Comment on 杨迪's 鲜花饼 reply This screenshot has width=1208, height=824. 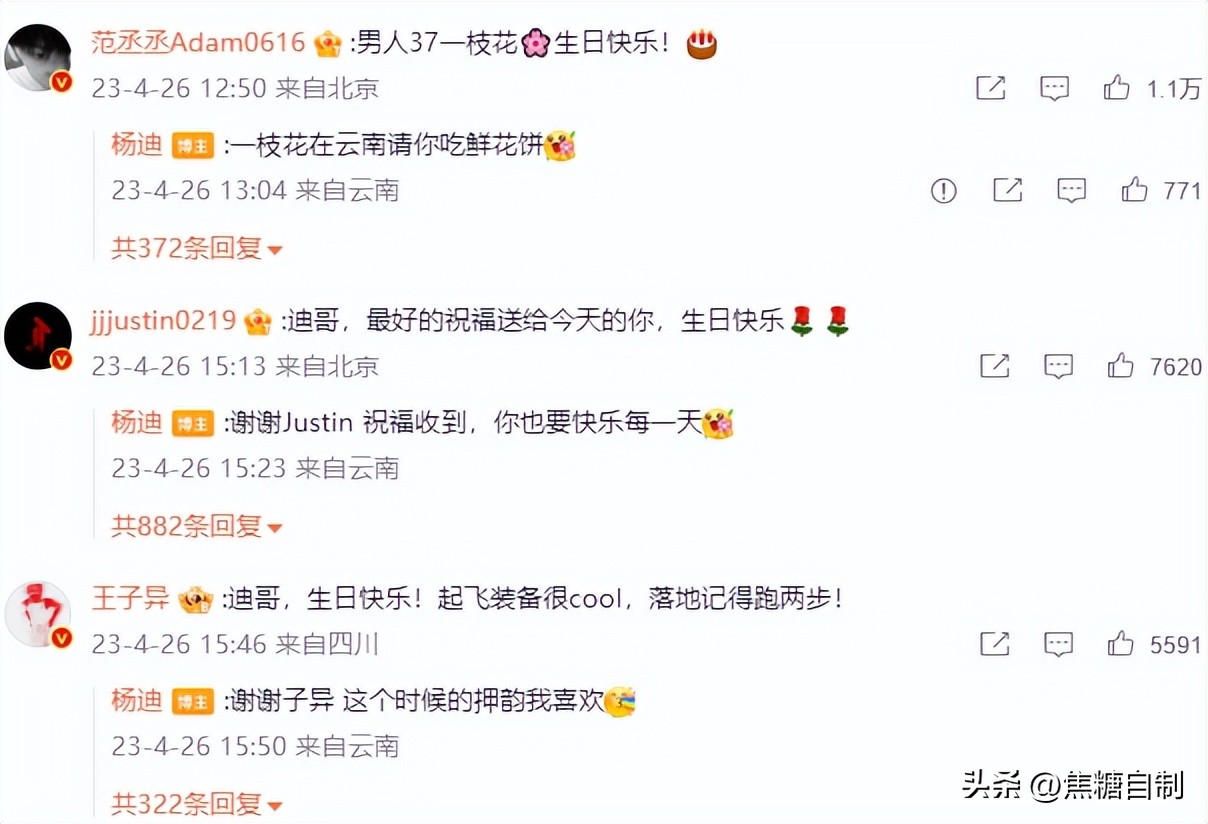coord(1071,190)
